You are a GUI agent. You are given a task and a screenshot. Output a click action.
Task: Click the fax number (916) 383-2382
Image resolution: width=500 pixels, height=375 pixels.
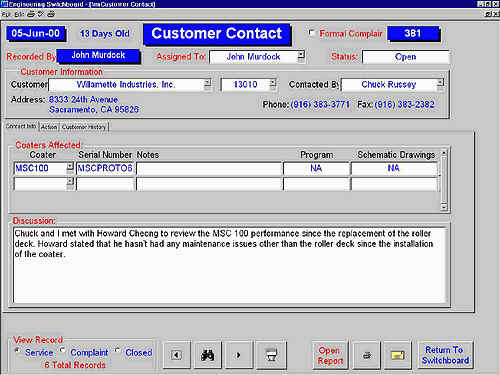pyautogui.click(x=404, y=105)
